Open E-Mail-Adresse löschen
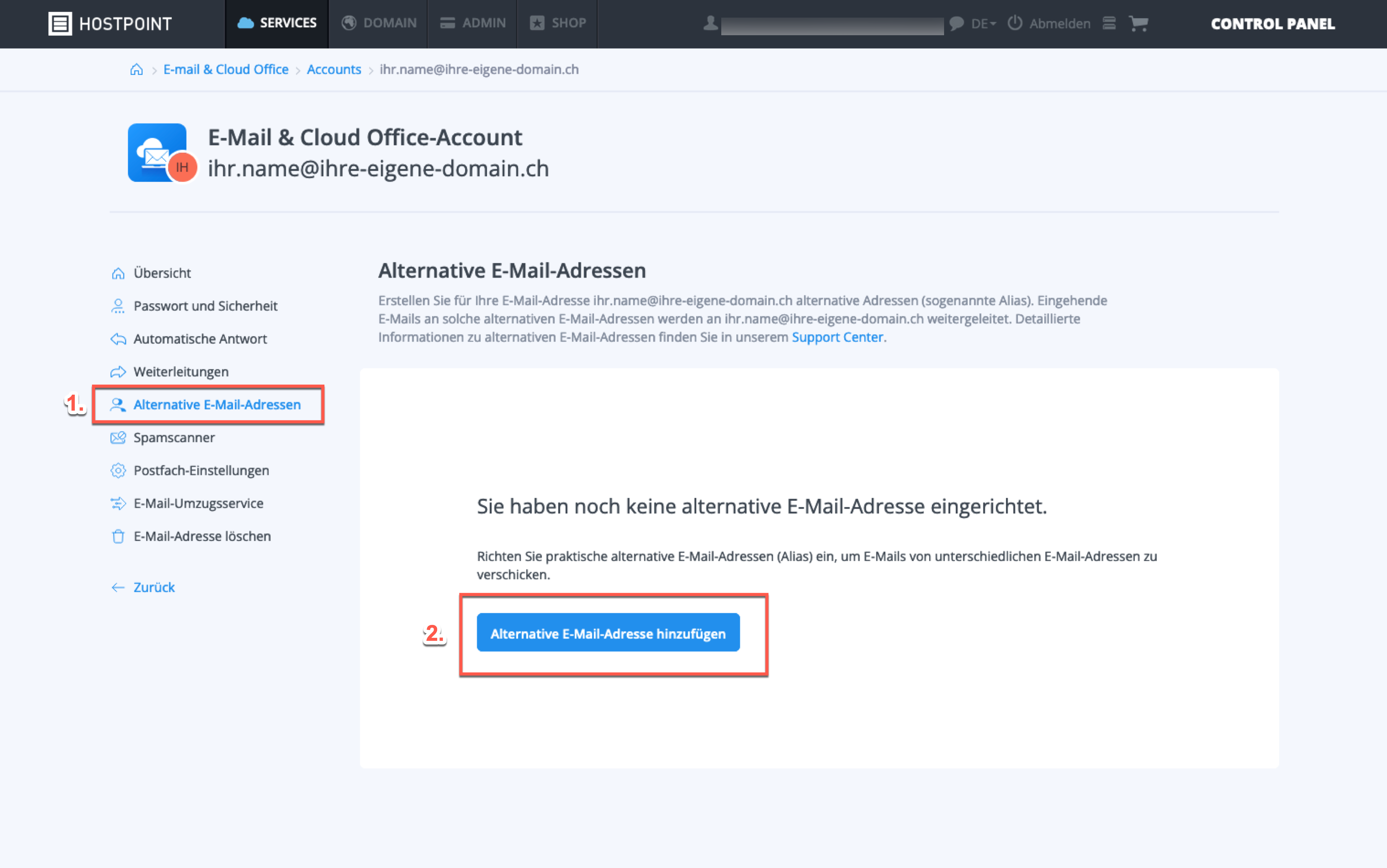 202,536
